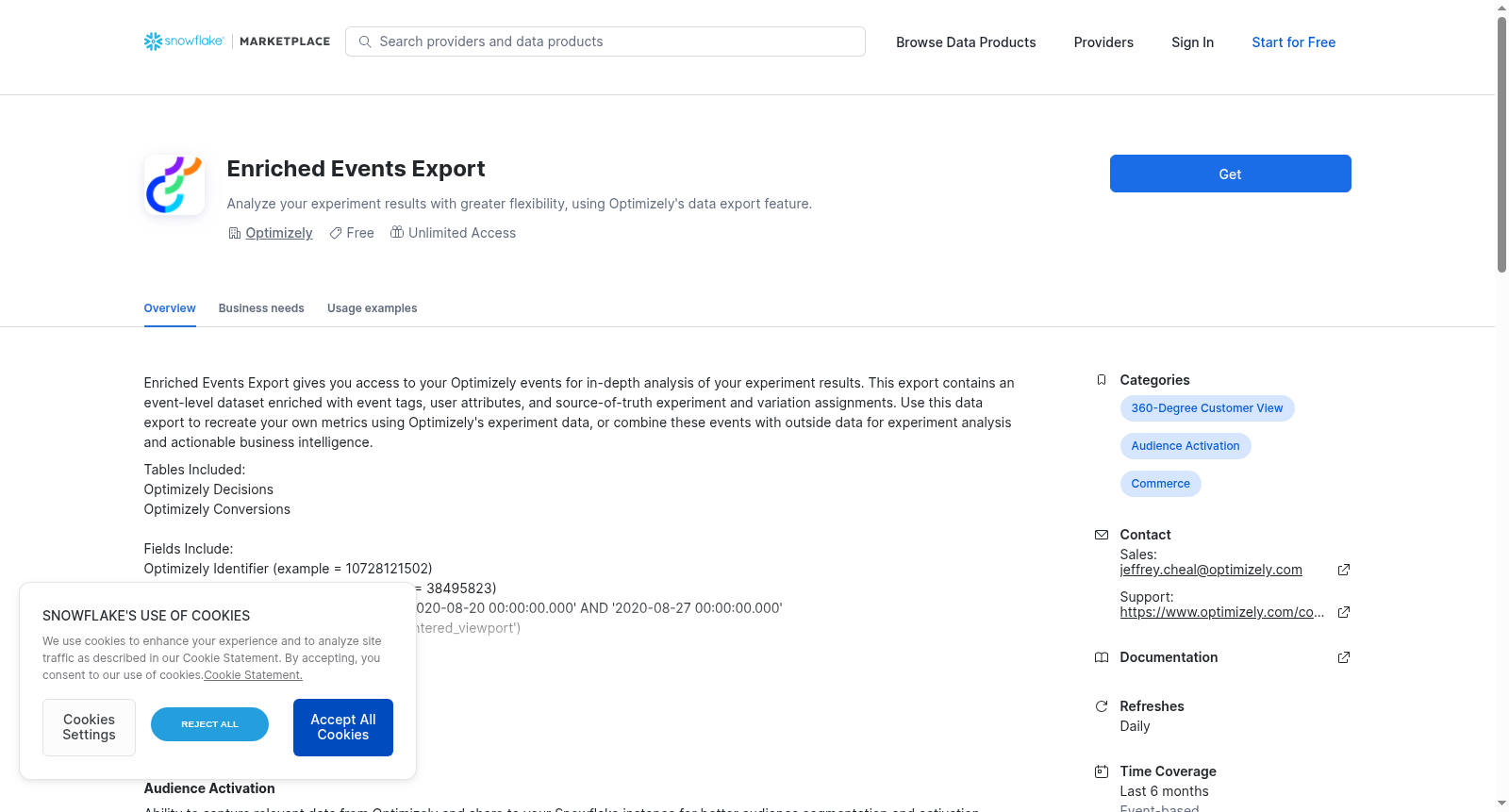Switch to the Usage examples tab
Image resolution: width=1509 pixels, height=812 pixels.
372,308
